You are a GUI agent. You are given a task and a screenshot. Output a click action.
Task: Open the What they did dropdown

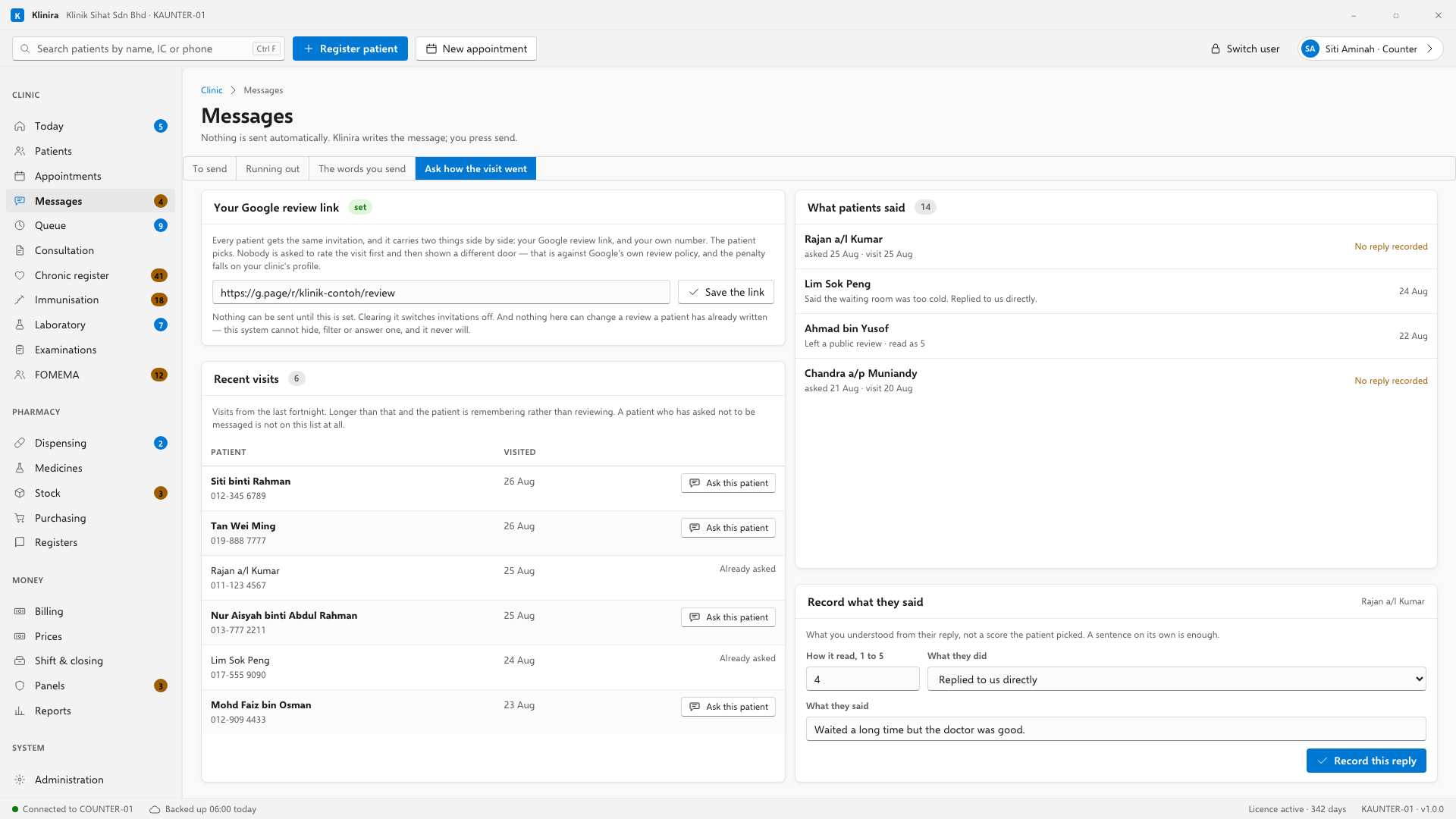(1176, 679)
